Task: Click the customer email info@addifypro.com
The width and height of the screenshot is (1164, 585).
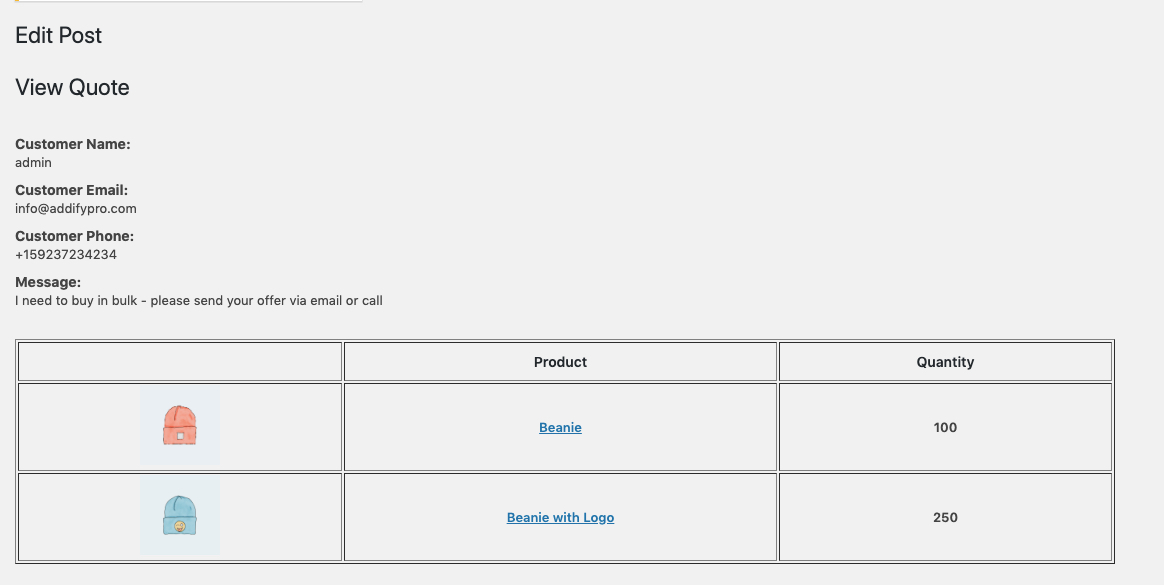Action: pyautogui.click(x=76, y=209)
